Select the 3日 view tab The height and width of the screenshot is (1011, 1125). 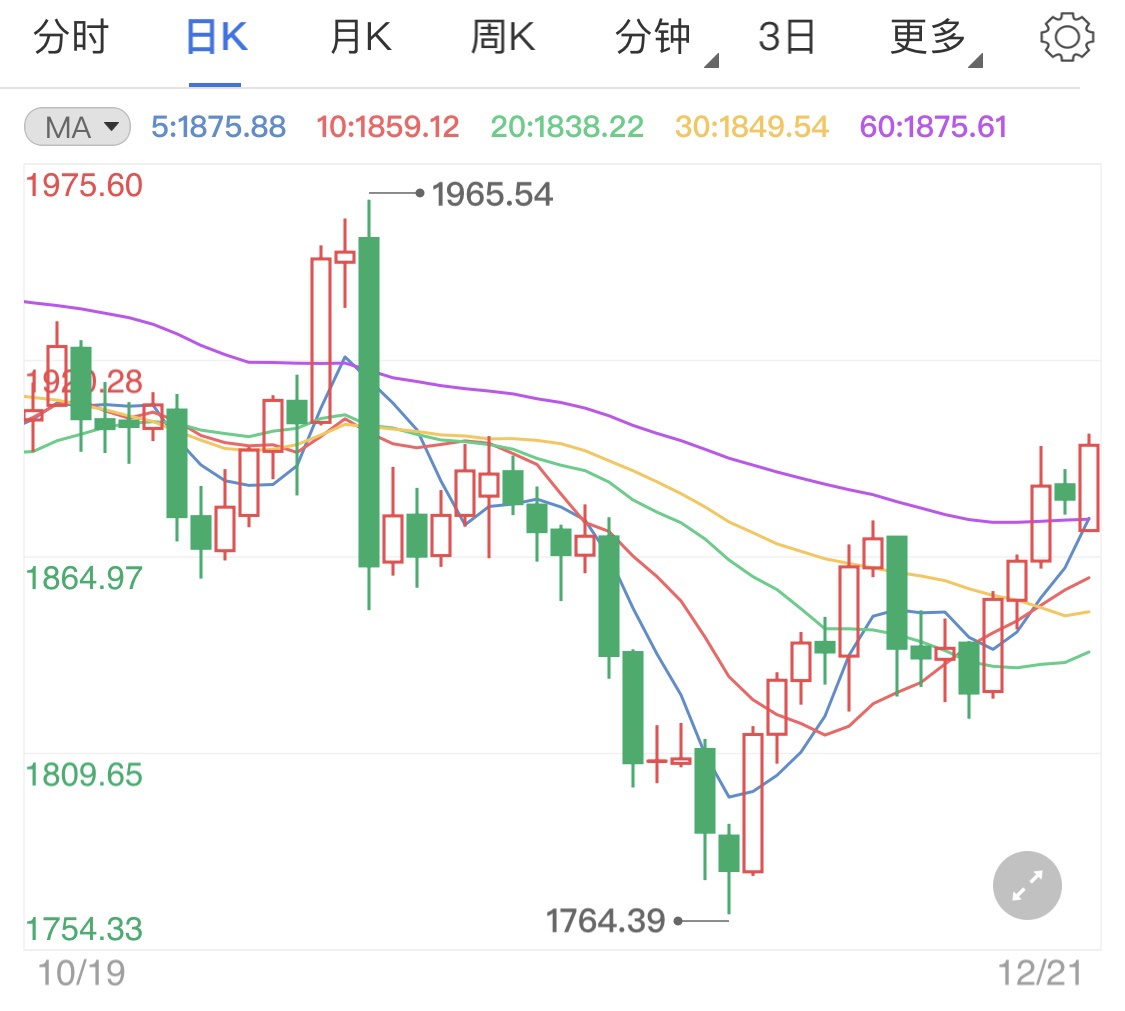[787, 38]
